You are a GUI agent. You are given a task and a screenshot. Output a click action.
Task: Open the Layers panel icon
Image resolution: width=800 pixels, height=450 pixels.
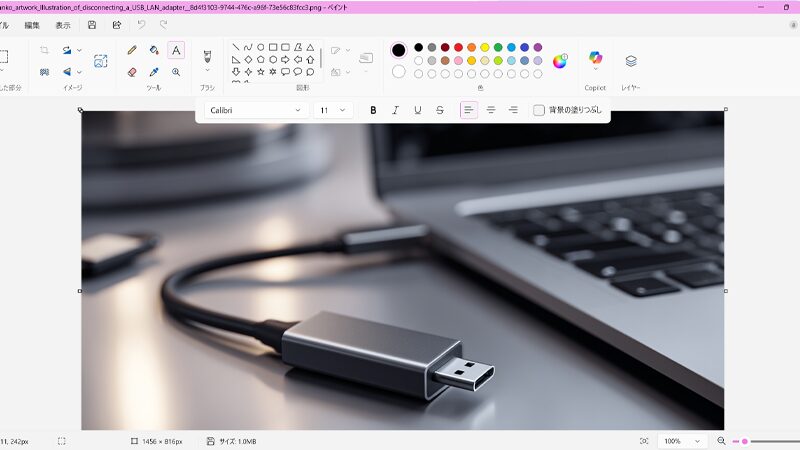pyautogui.click(x=631, y=61)
